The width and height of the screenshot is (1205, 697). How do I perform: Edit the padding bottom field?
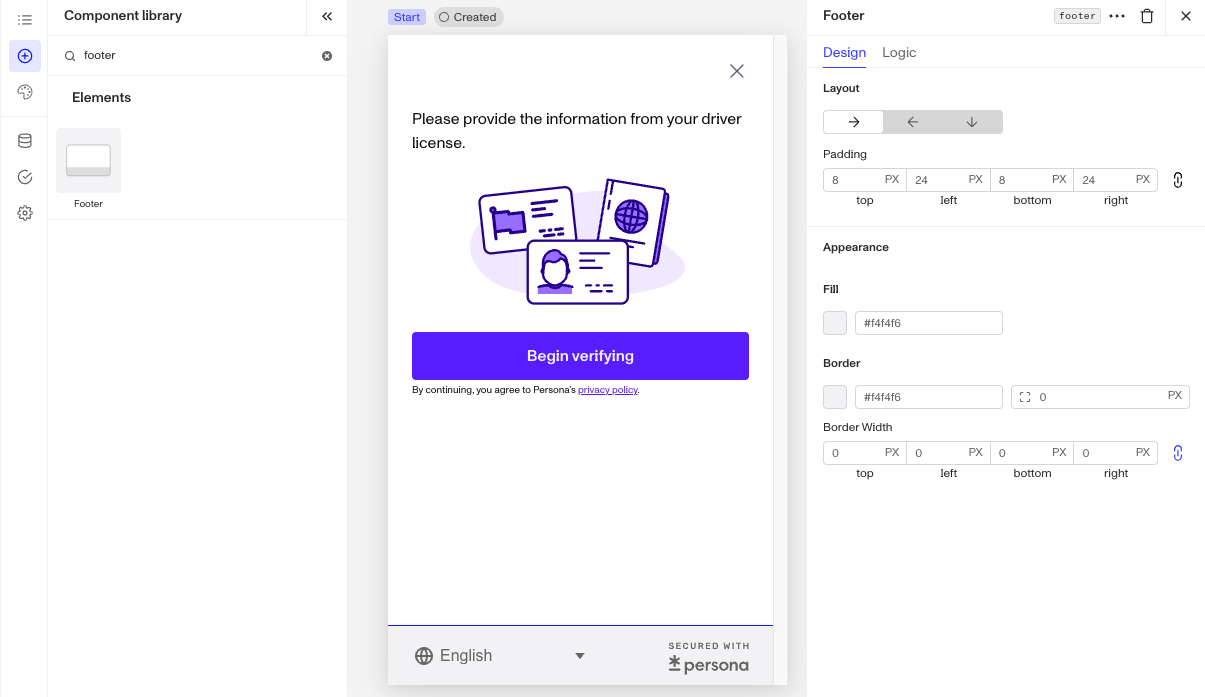(1032, 180)
